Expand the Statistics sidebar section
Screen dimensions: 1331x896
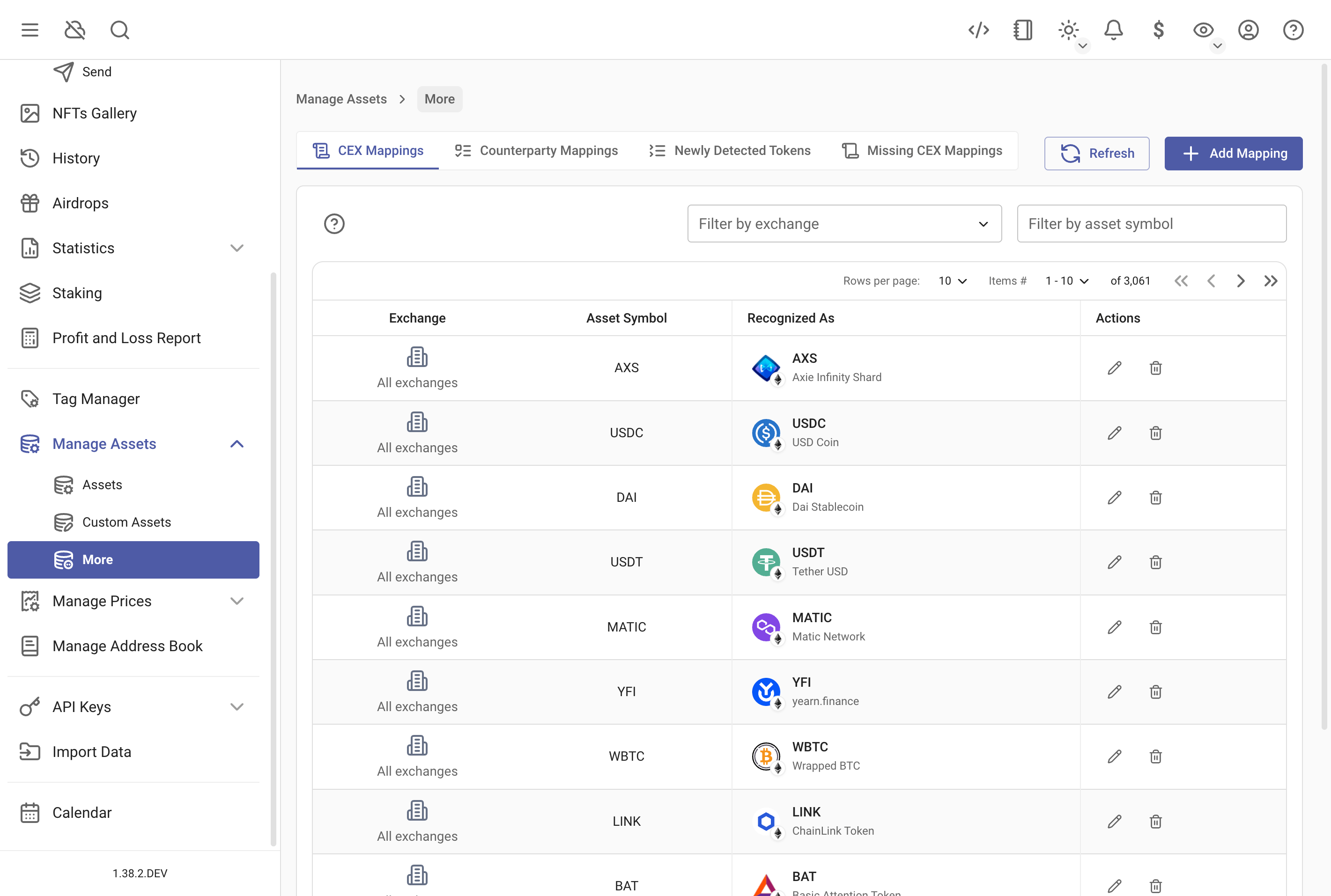coord(237,248)
